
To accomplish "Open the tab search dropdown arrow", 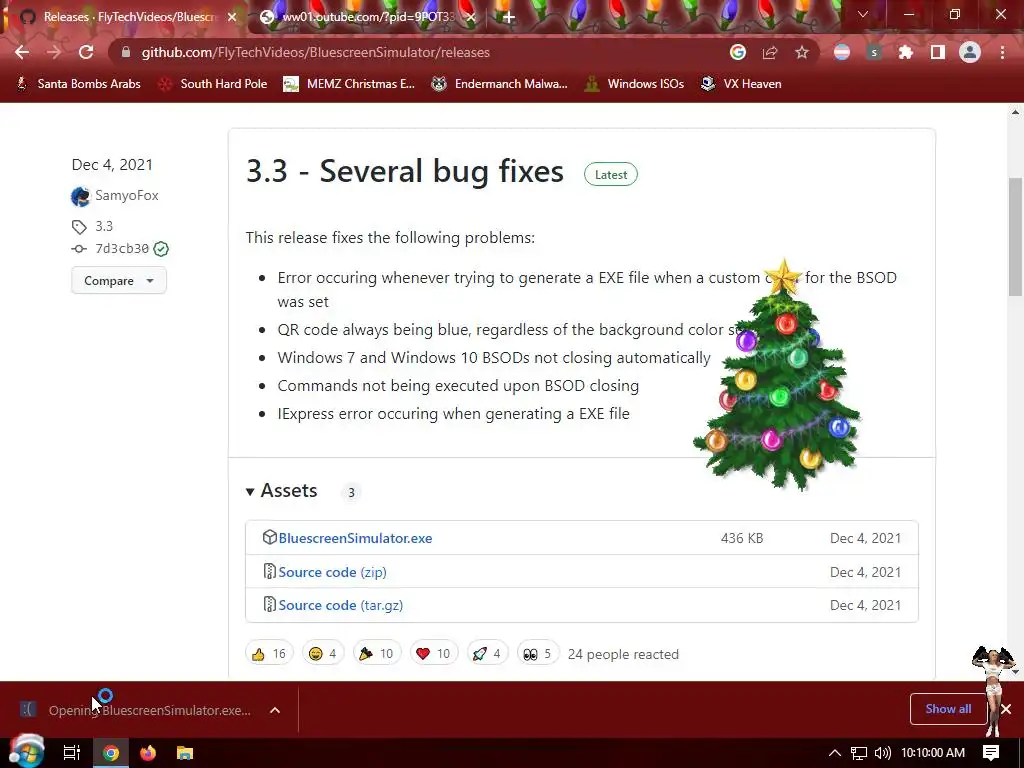I will tap(863, 14).
